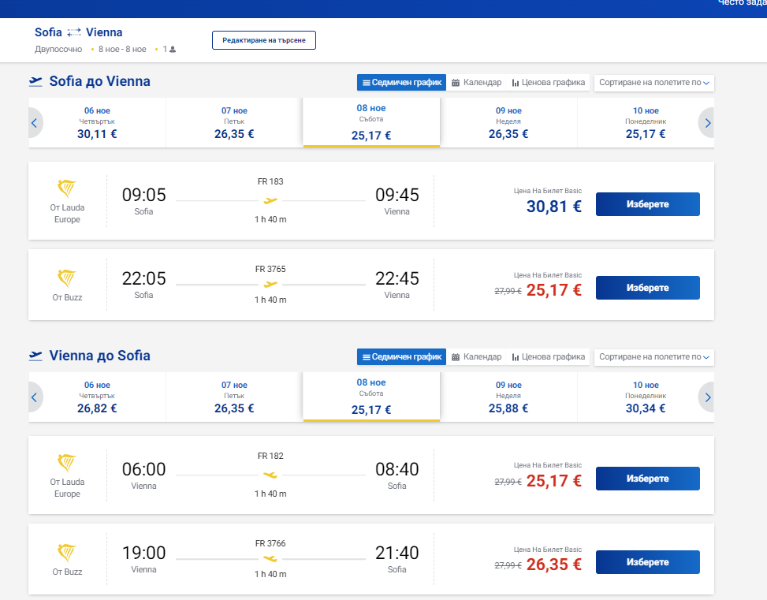Click previous-dates arrow in Vienna to Sofia row
The width and height of the screenshot is (767, 600).
click(x=34, y=397)
